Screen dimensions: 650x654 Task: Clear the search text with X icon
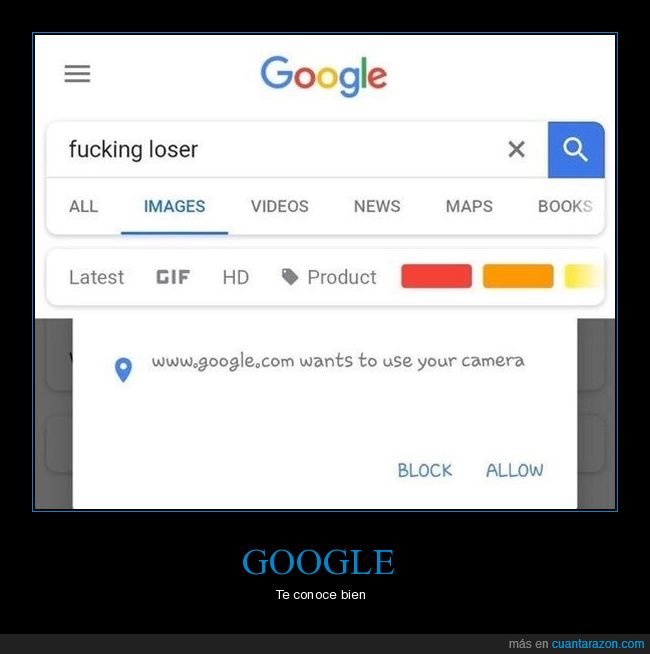click(516, 149)
